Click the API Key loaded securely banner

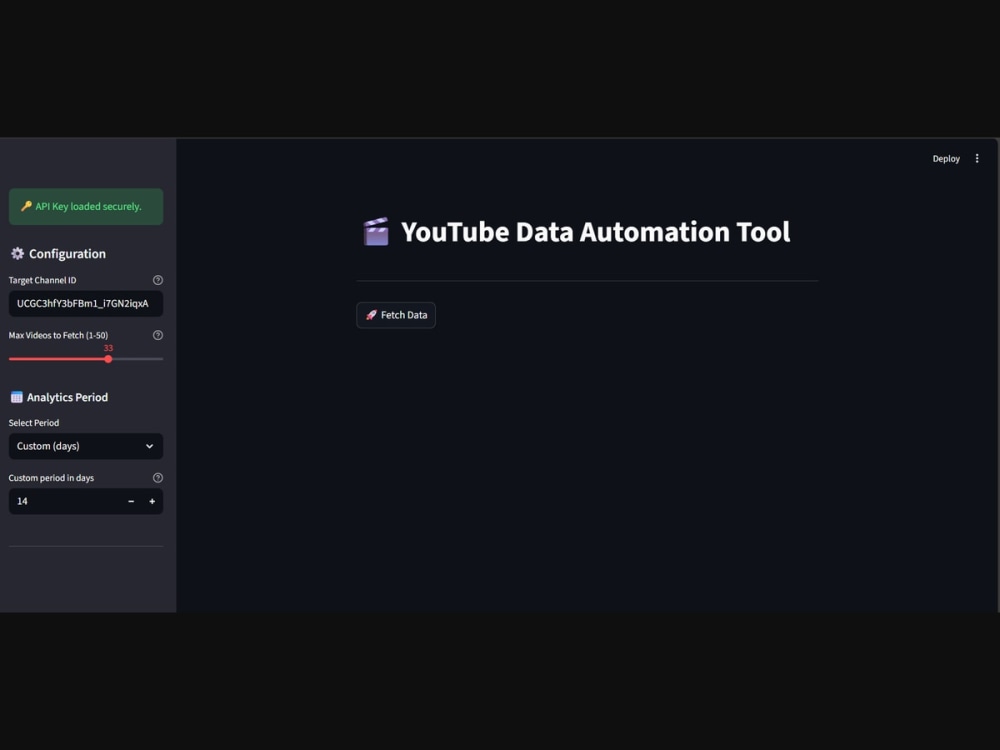85,207
